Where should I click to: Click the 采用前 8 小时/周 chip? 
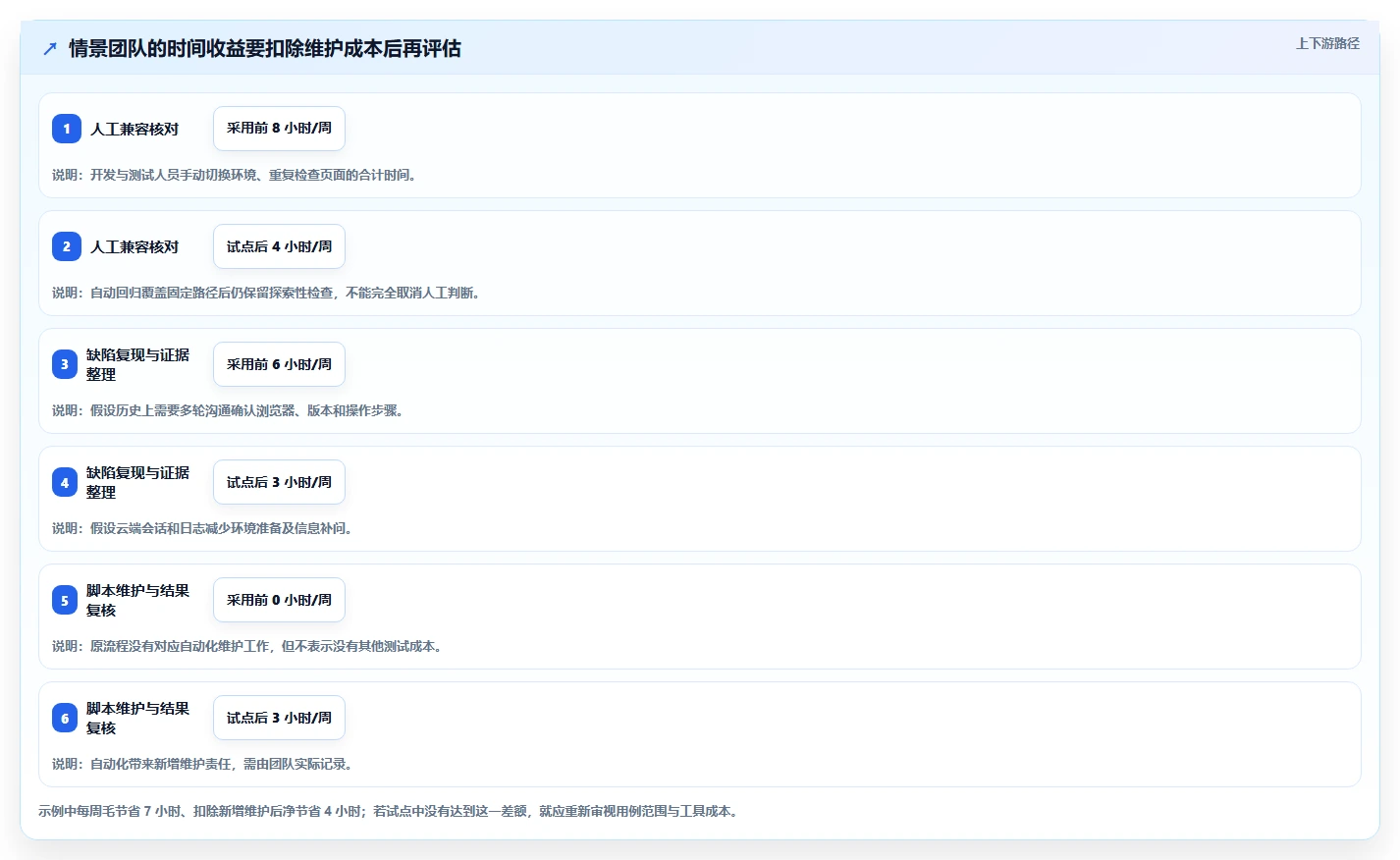(x=279, y=129)
